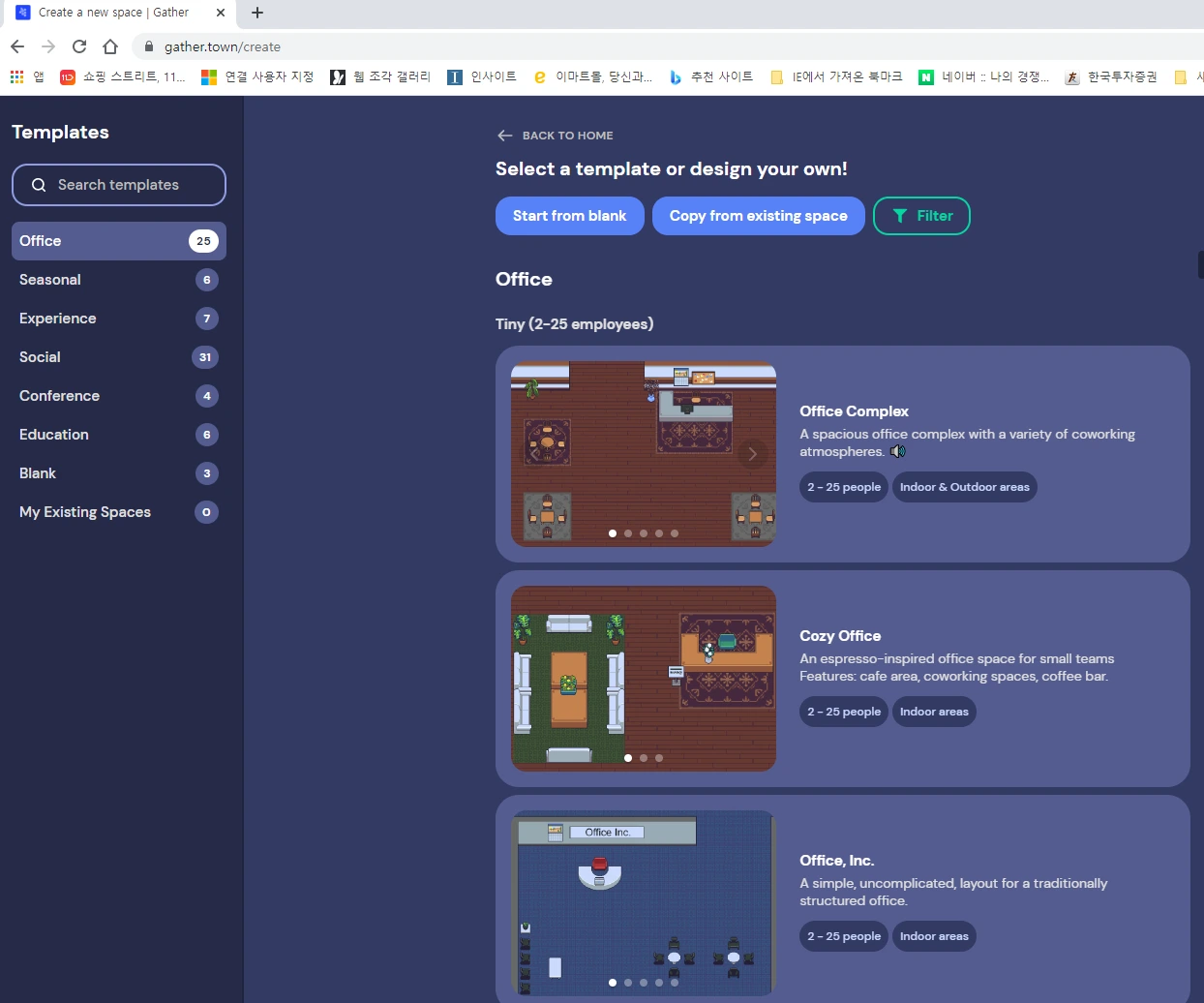Close the Gather browser tab
Image resolution: width=1204 pixels, height=1003 pixels.
tap(221, 13)
